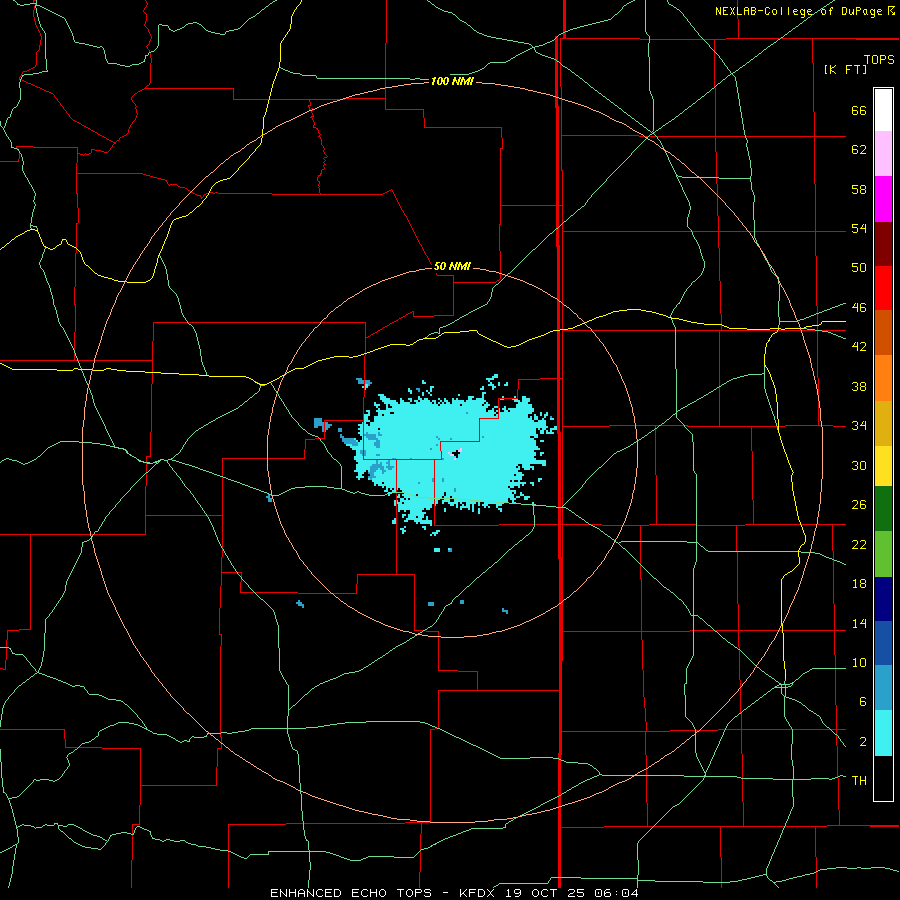The width and height of the screenshot is (900, 900).
Task: Click the orange 42 kft legend swatch
Action: 883,378
